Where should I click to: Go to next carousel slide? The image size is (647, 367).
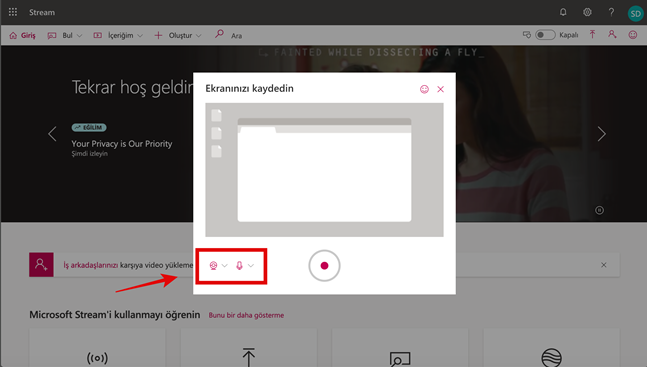coord(602,134)
